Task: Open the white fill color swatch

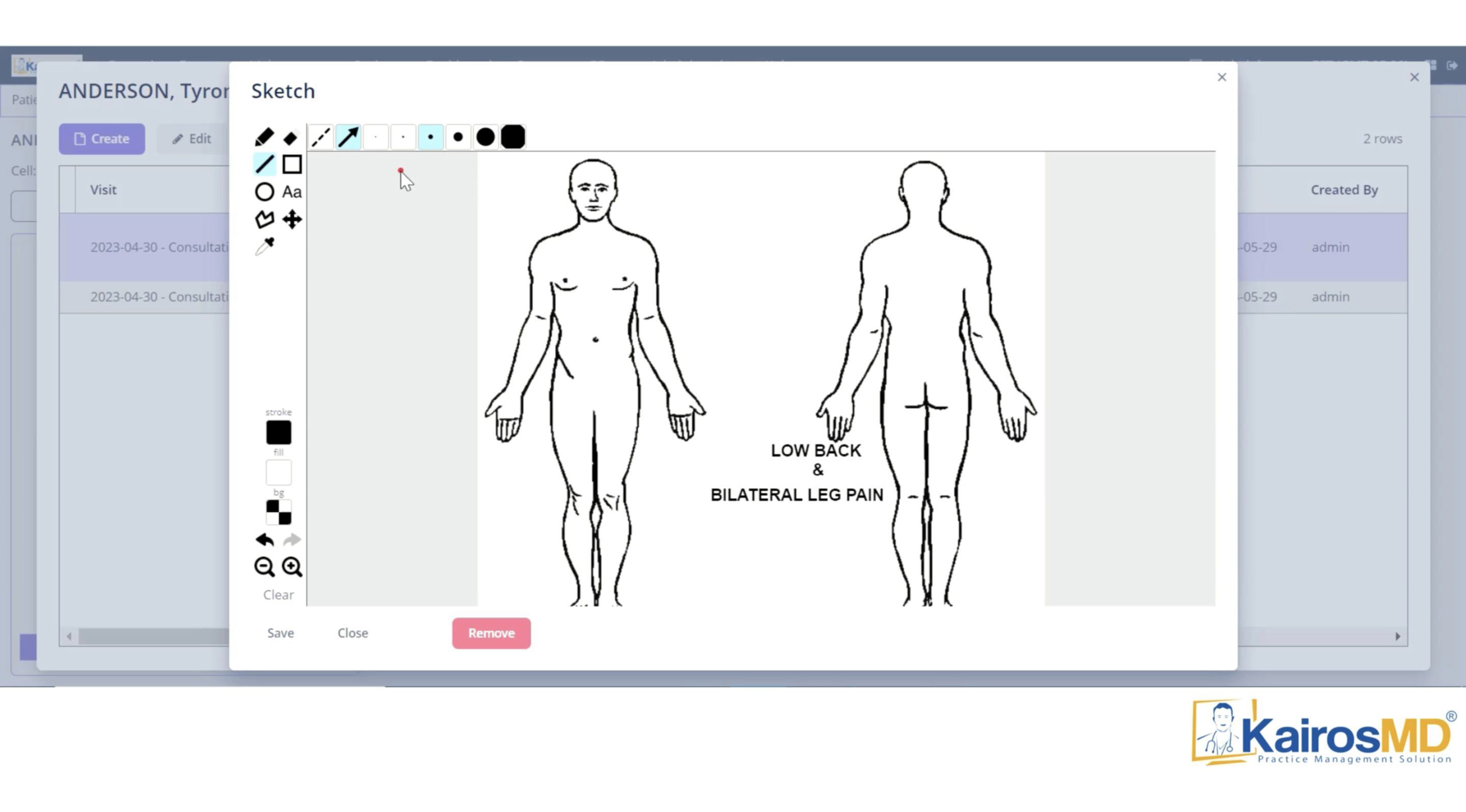Action: [x=278, y=472]
